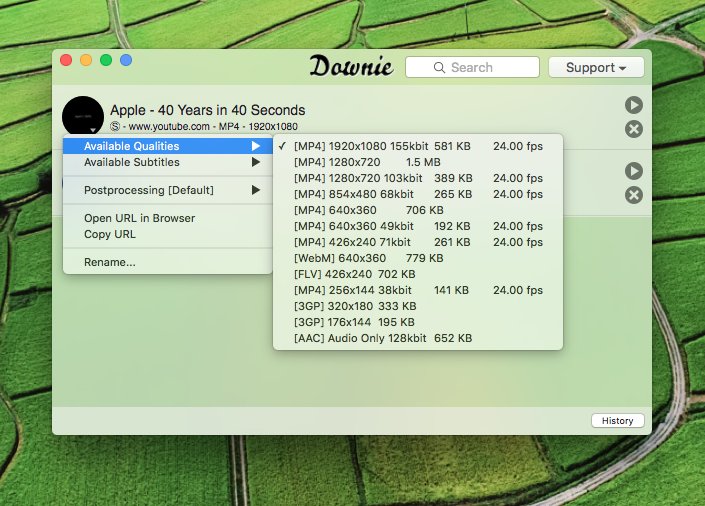This screenshot has height=506, width=705.
Task: Select 3GP 176x144 195 KB quality
Action: [418, 322]
